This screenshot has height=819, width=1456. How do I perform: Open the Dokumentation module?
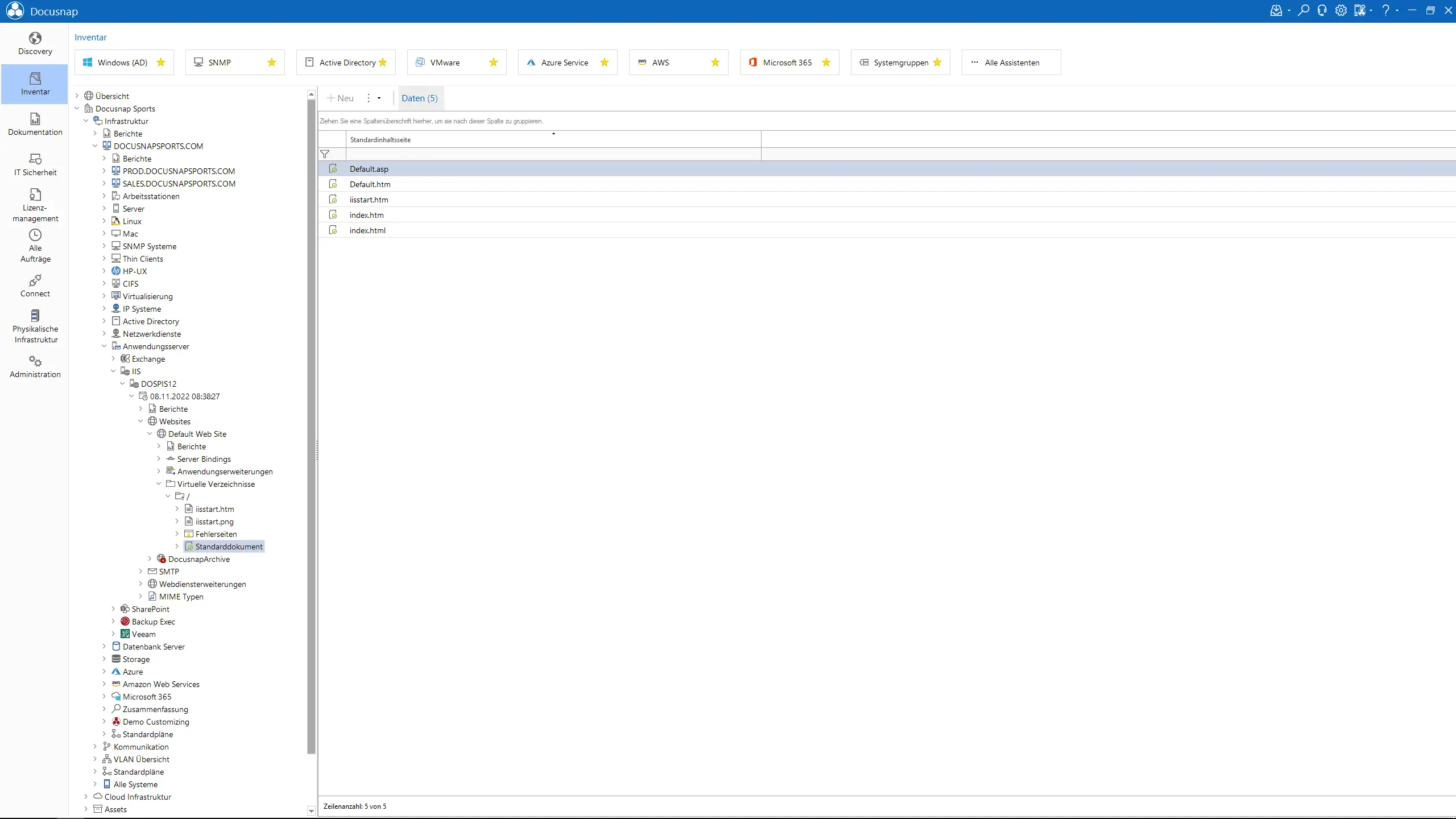(35, 124)
